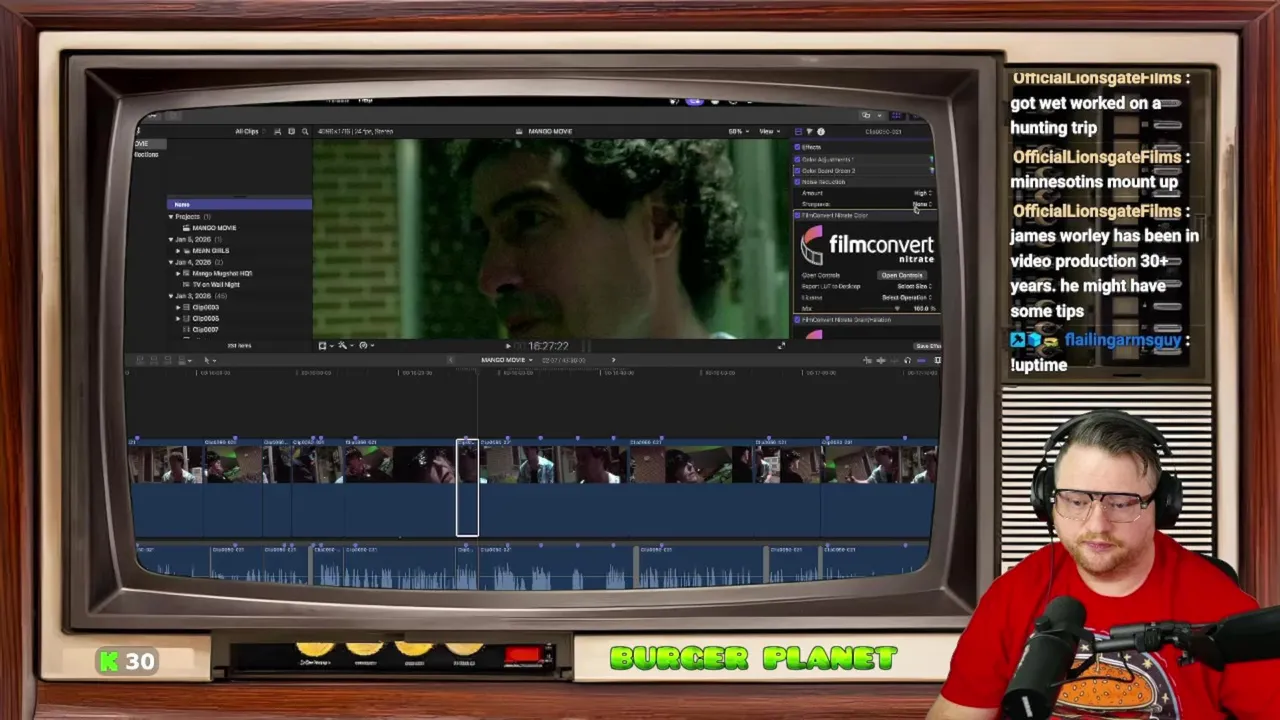The image size is (1280, 720).
Task: Open Color Adjustments 1 color controls icon
Action: coord(931,159)
